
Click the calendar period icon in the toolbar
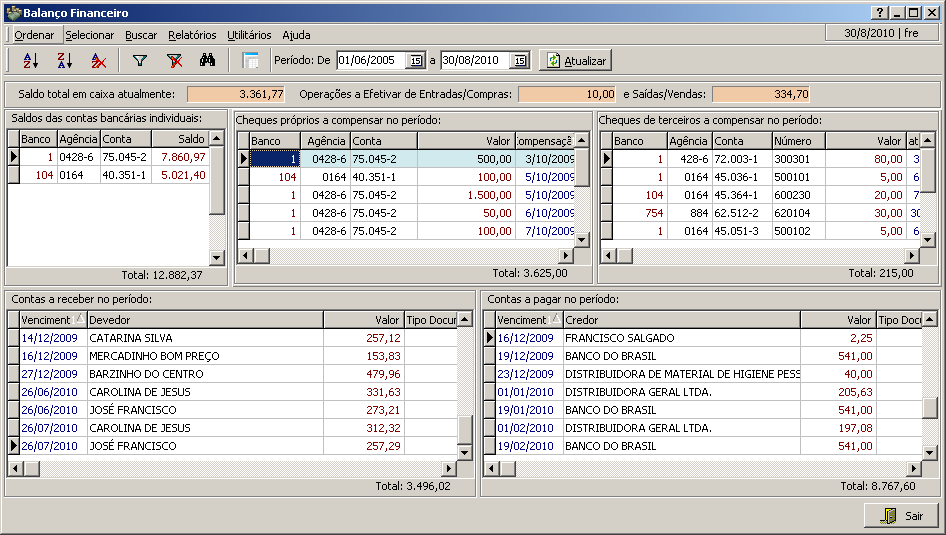point(250,60)
